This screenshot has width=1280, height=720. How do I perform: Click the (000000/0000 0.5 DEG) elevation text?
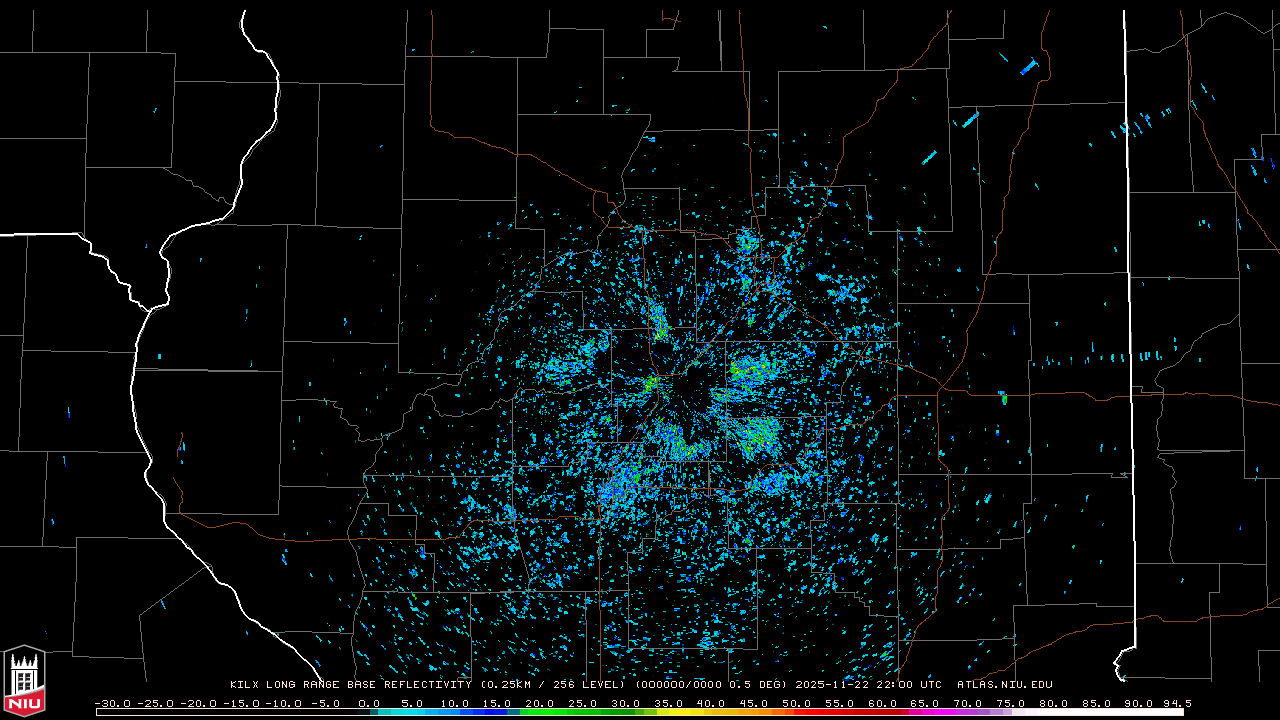click(711, 685)
